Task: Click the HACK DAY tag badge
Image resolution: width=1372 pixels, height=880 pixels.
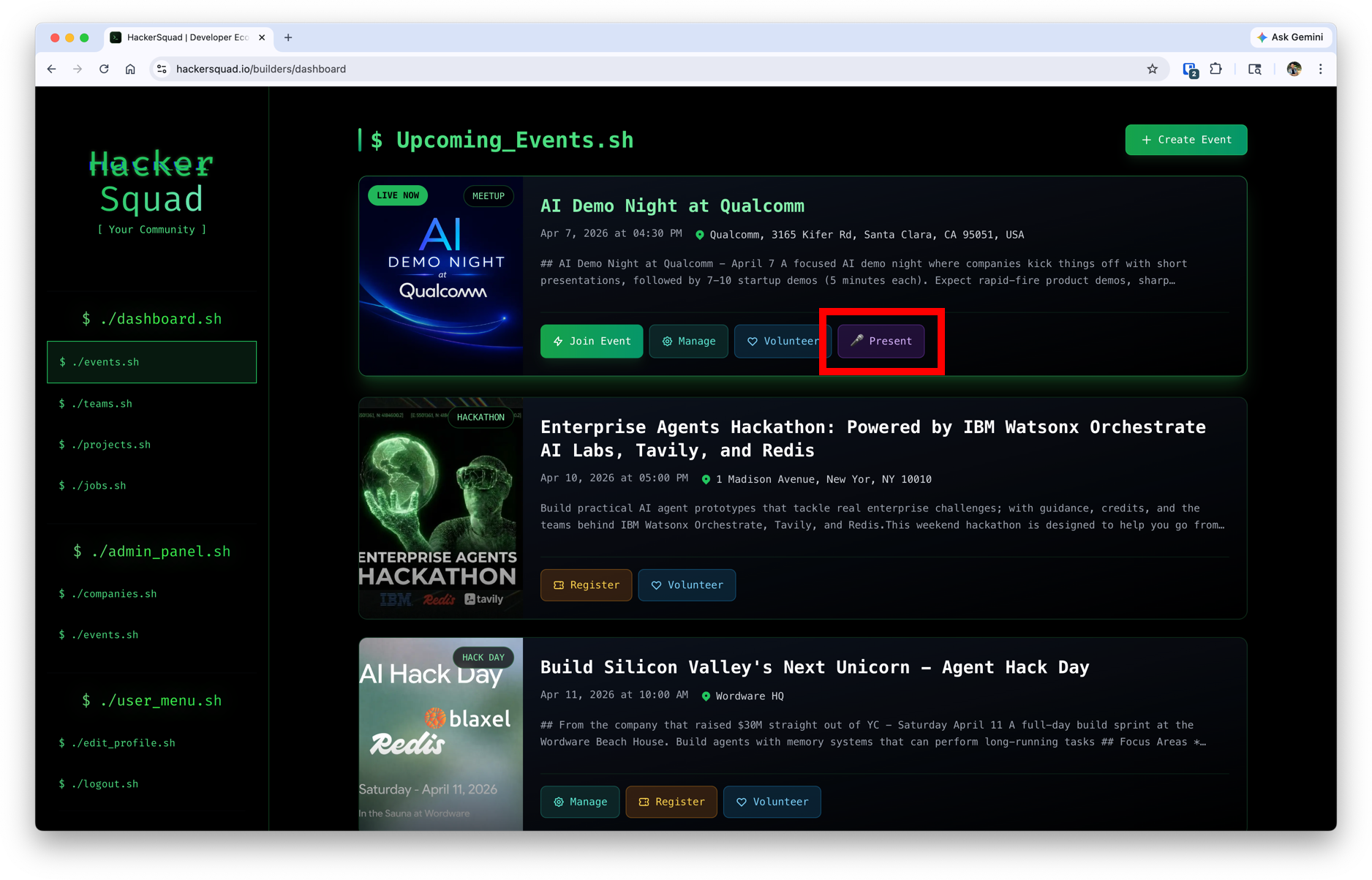Action: coord(483,657)
